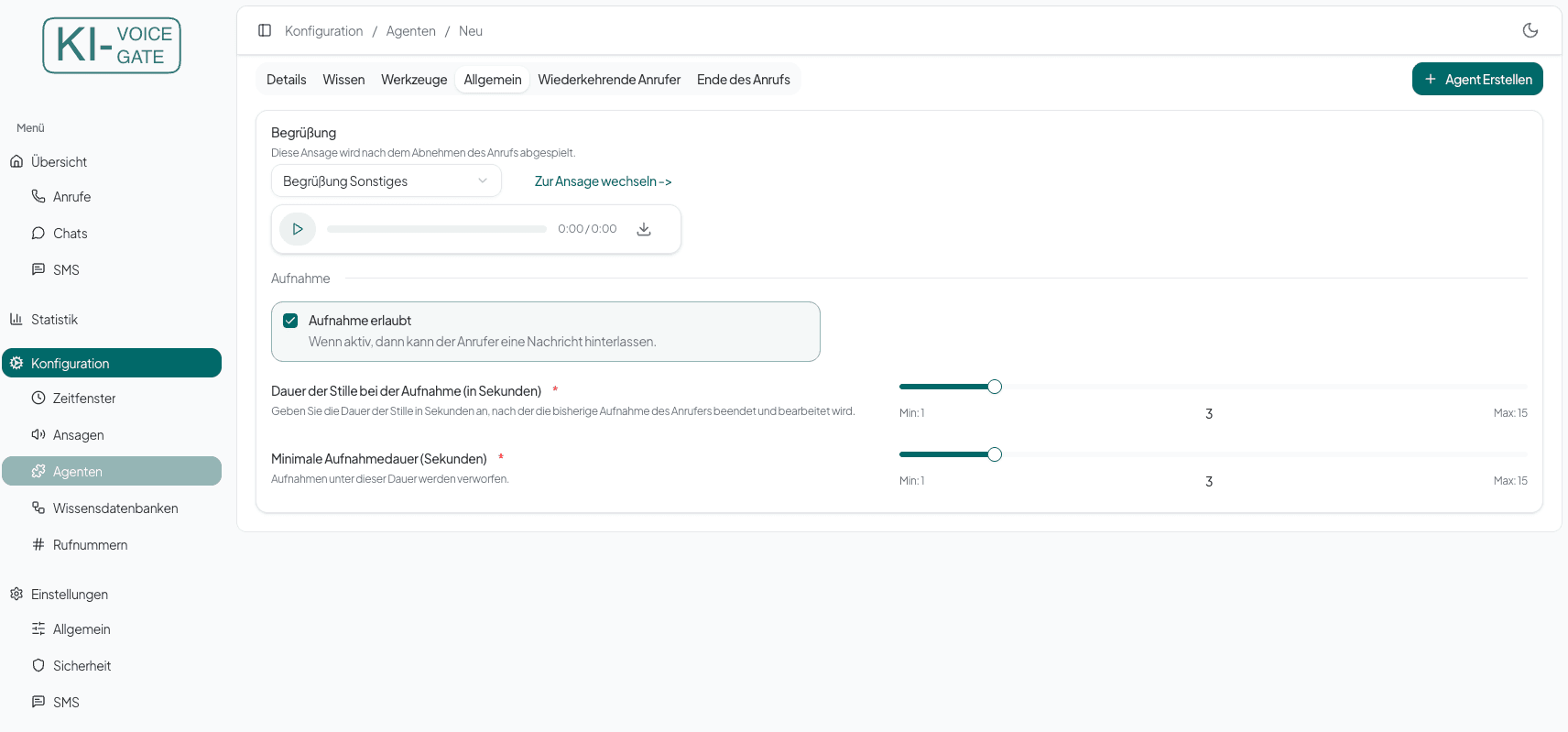1568x732 pixels.
Task: Click the Agenten puzzle icon
Action: click(x=38, y=471)
